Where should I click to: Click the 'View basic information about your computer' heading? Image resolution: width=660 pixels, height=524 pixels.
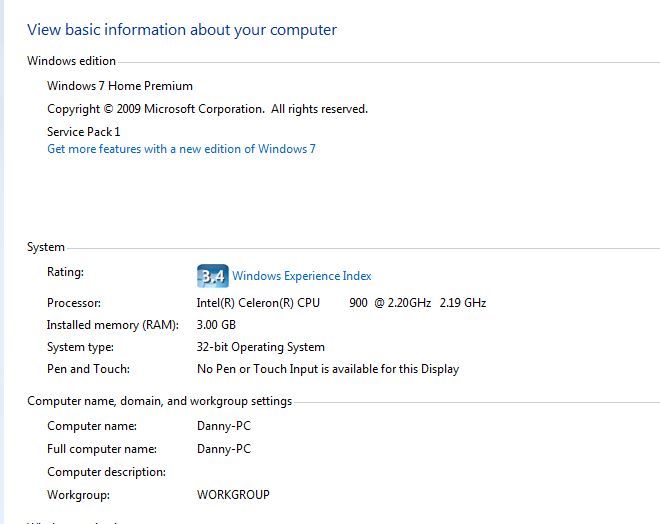pyautogui.click(x=182, y=30)
